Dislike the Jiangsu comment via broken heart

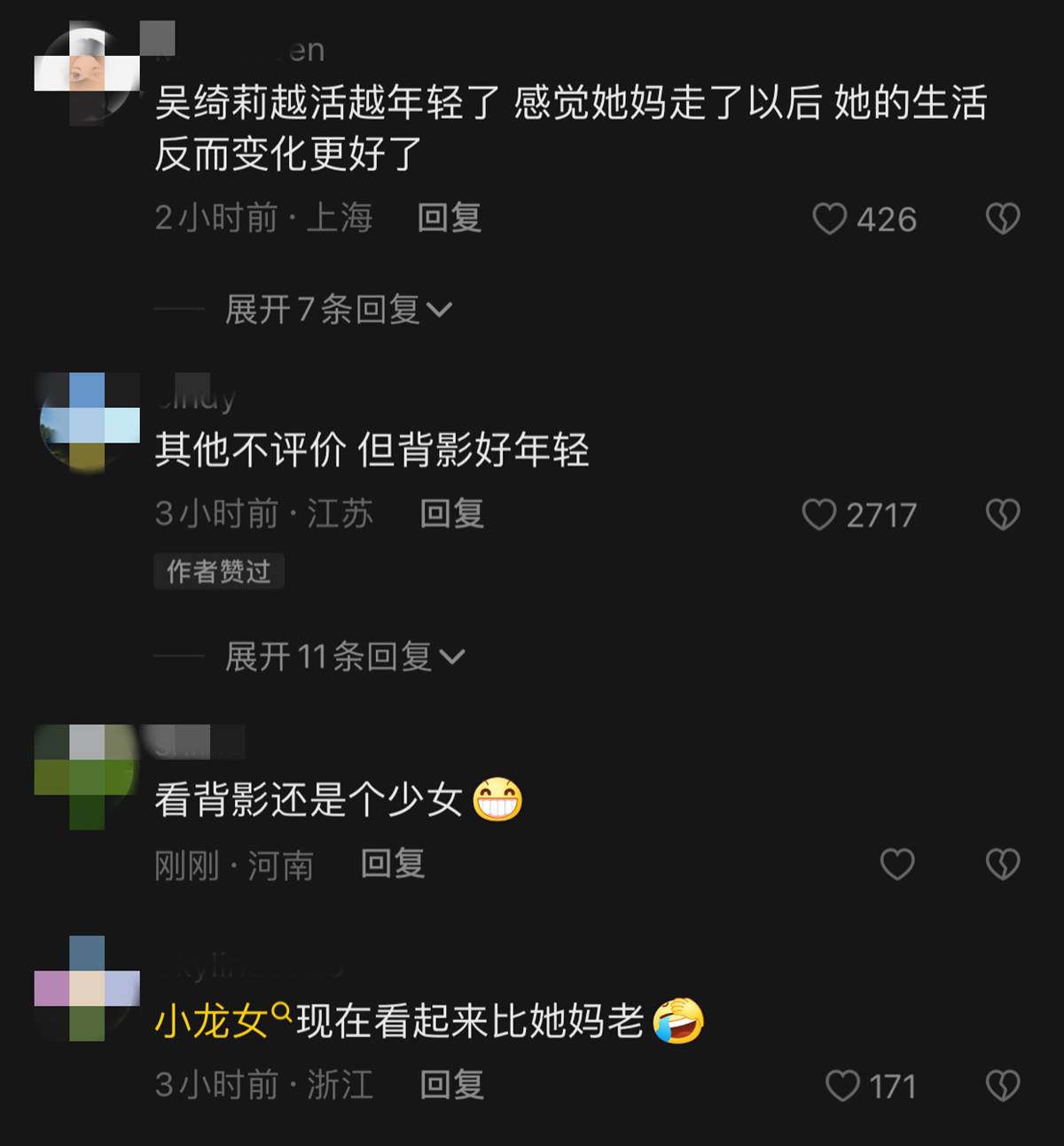click(x=1003, y=514)
